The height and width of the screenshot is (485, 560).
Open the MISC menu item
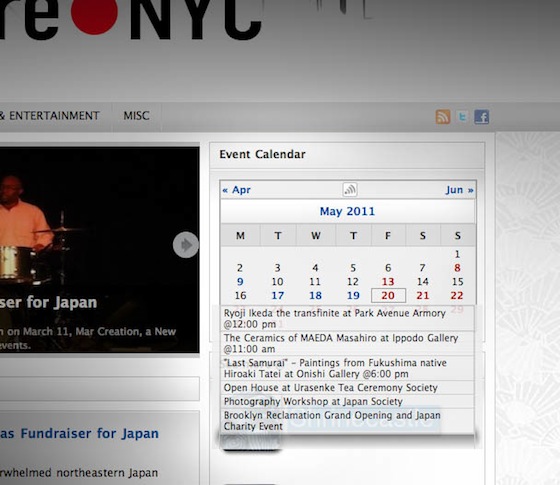136,116
